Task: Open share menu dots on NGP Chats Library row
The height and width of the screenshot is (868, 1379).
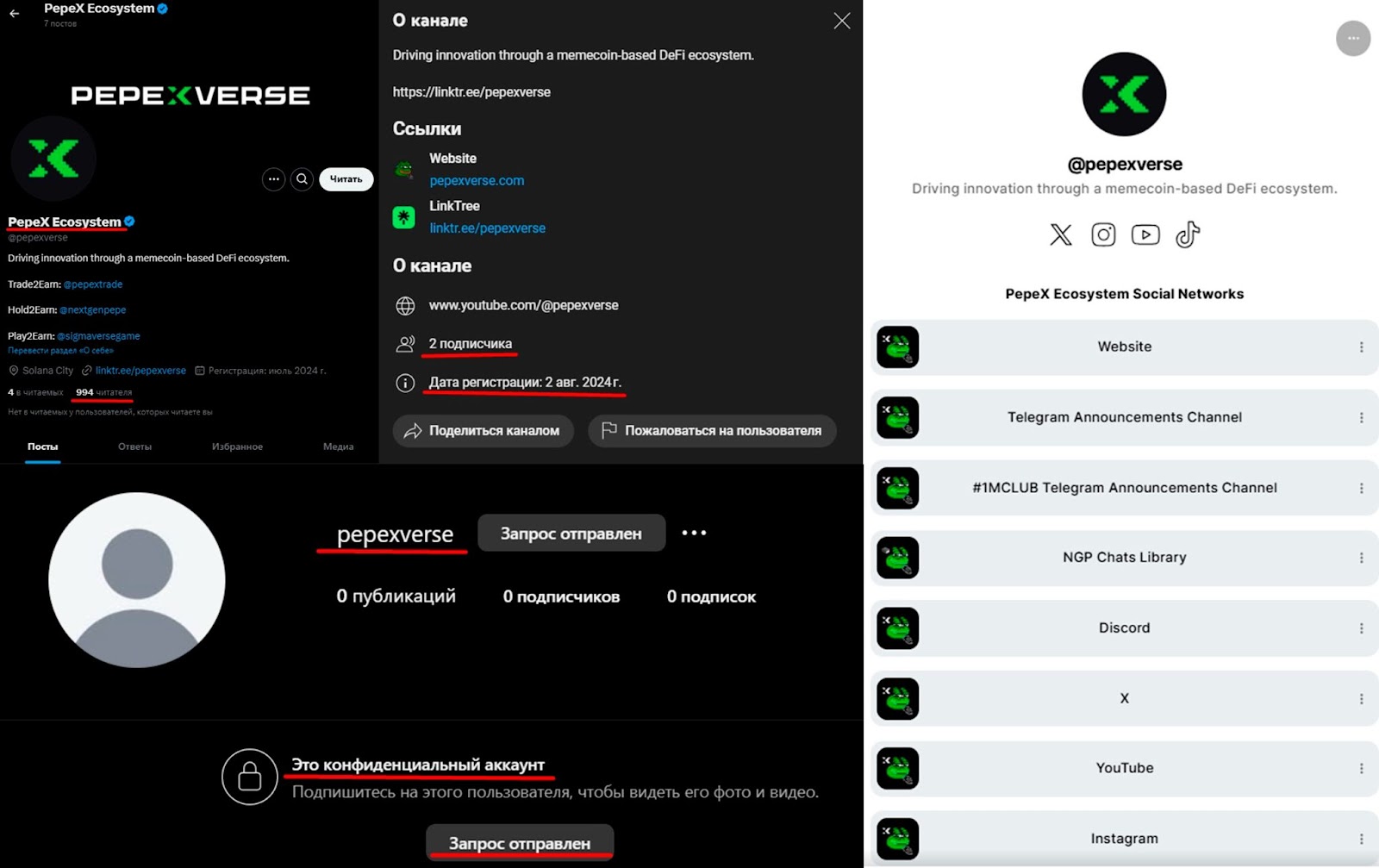Action: click(x=1361, y=559)
